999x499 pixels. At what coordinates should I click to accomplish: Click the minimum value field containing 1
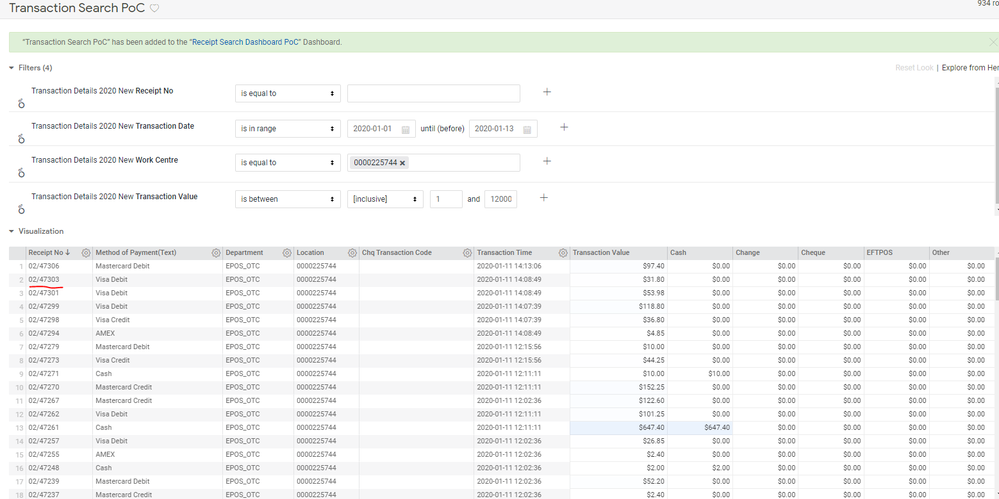(x=446, y=199)
